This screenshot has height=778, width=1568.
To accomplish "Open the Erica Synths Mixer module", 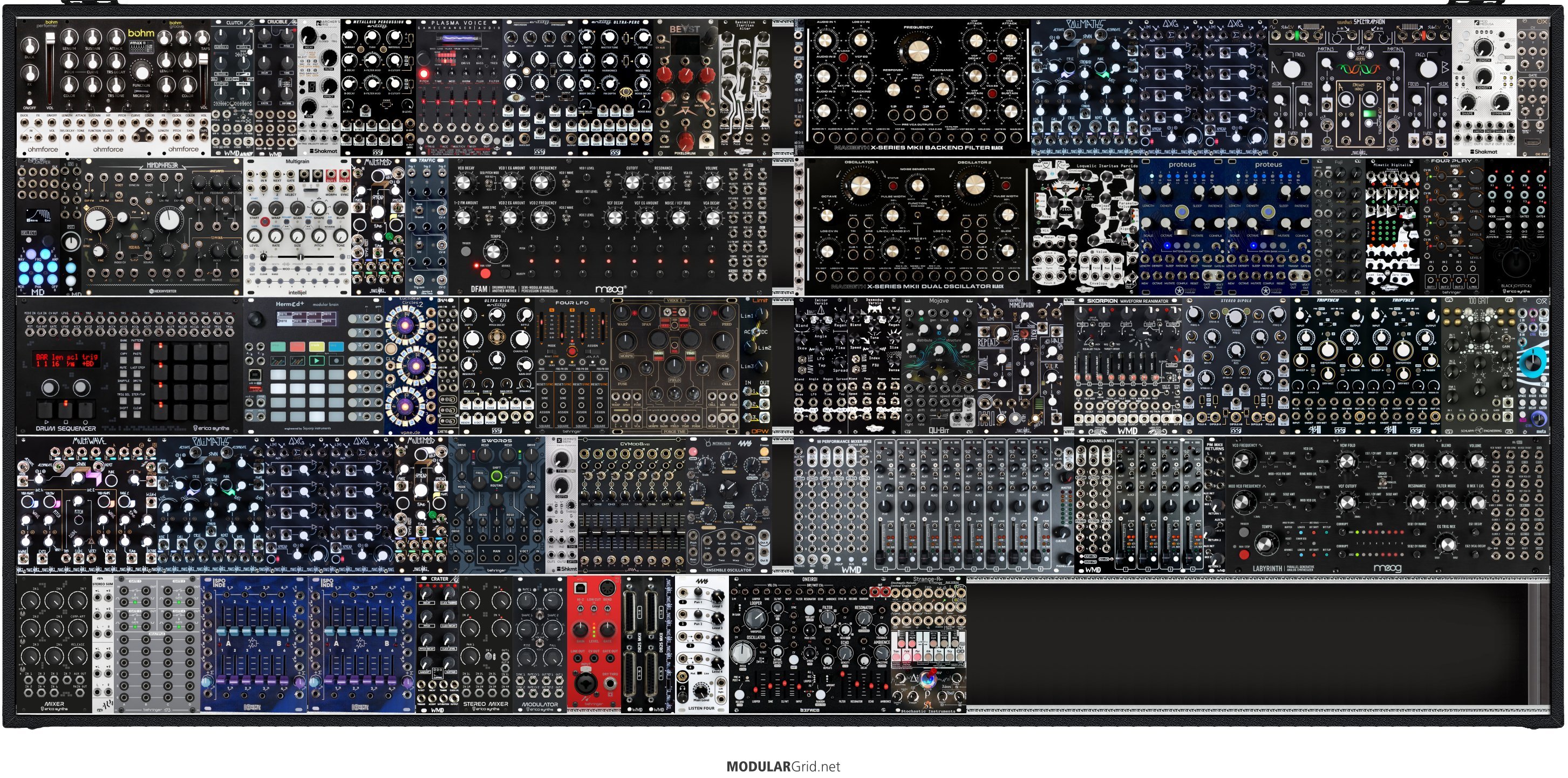I will [x=54, y=645].
